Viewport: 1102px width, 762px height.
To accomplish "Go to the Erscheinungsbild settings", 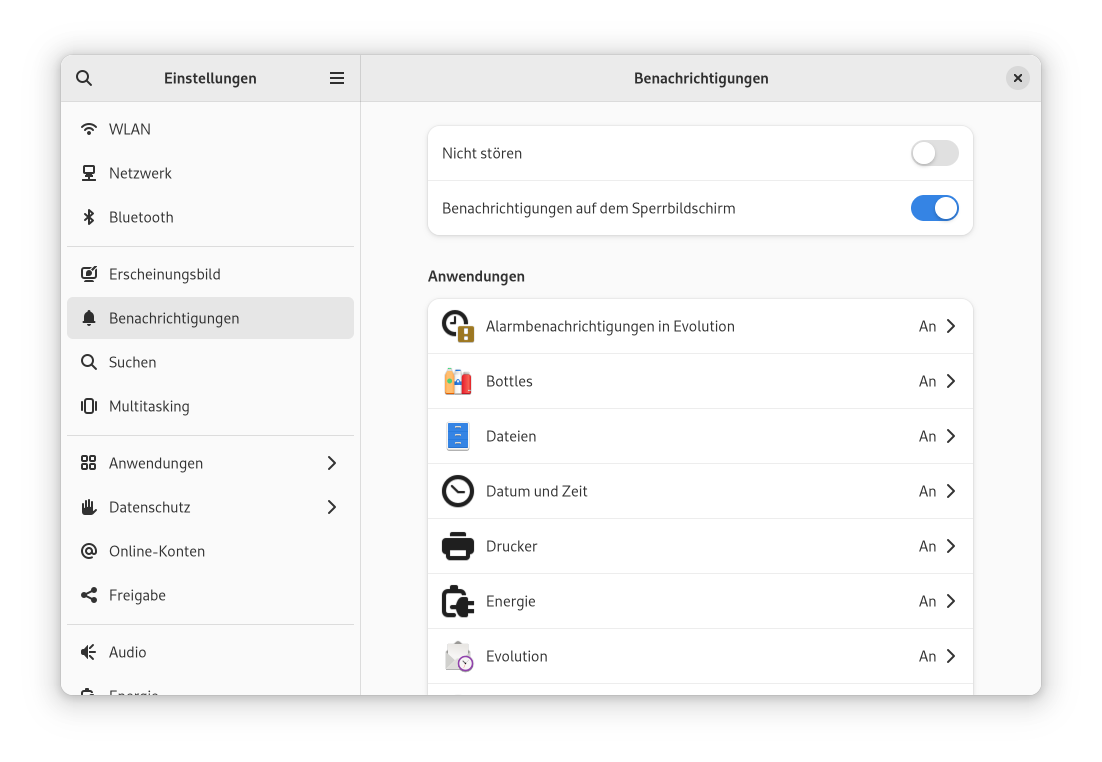I will pos(165,274).
